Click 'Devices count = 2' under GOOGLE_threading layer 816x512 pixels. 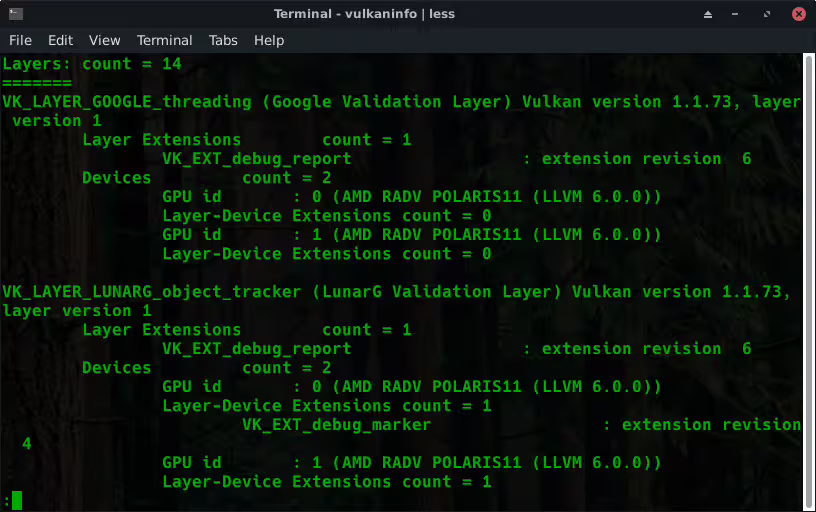[207, 178]
